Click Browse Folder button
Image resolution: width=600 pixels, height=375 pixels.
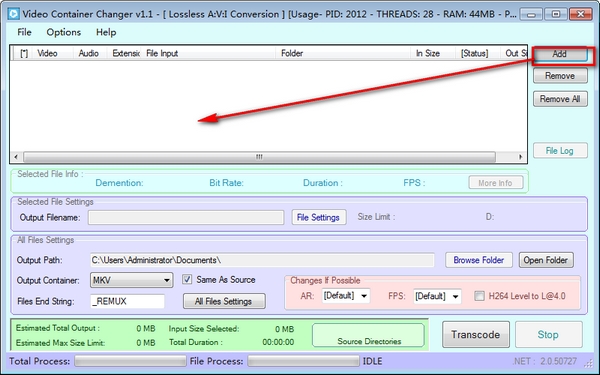point(479,260)
